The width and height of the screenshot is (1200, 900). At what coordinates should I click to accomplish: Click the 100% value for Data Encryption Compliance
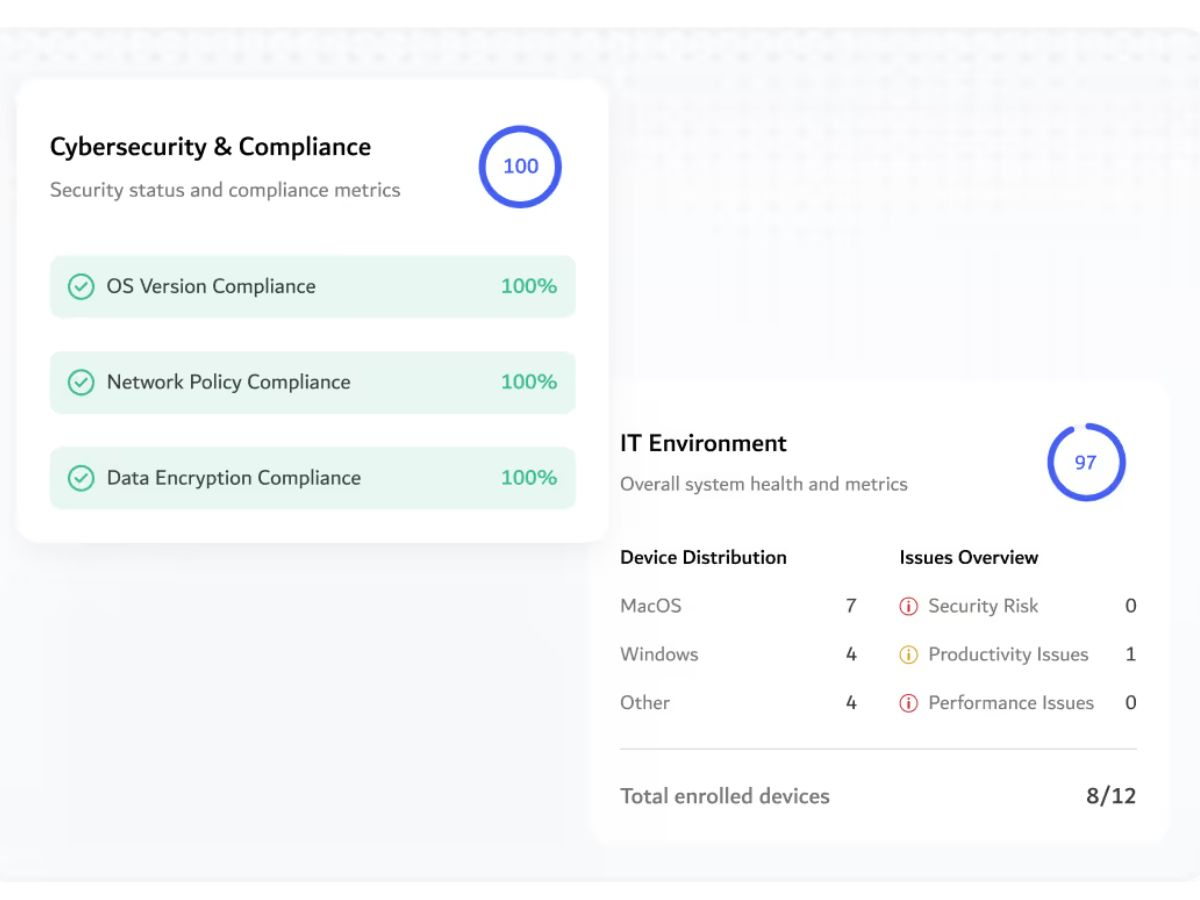coord(529,478)
